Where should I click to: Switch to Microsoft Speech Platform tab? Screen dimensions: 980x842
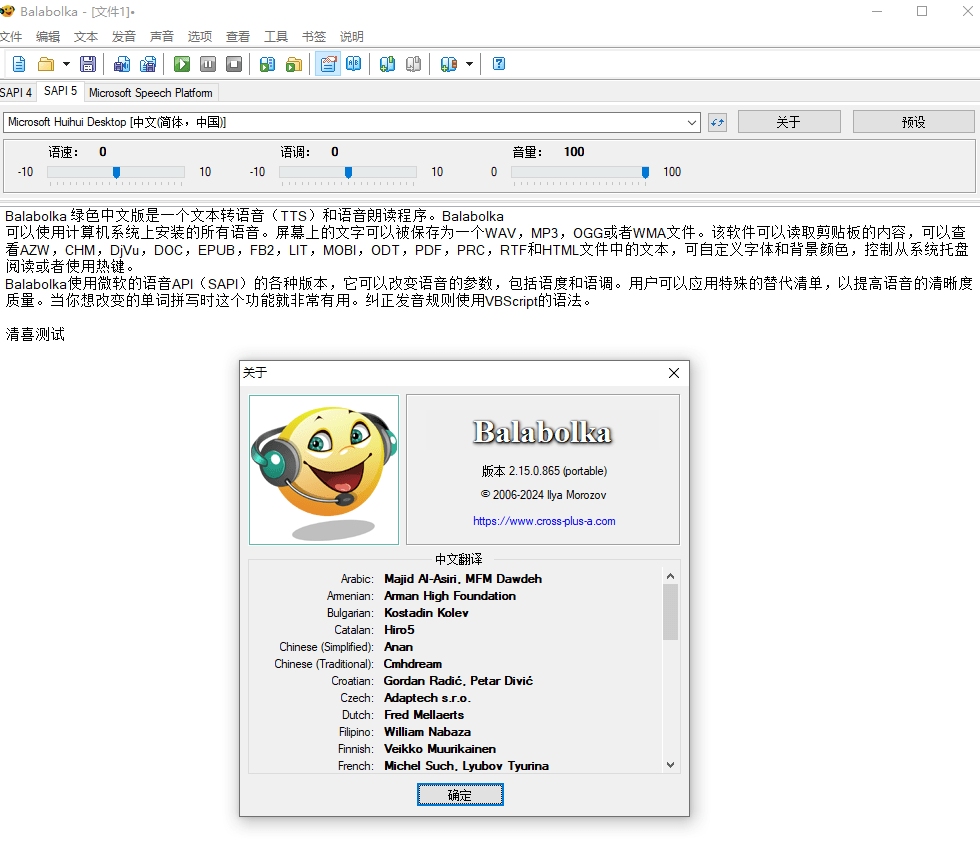[151, 93]
